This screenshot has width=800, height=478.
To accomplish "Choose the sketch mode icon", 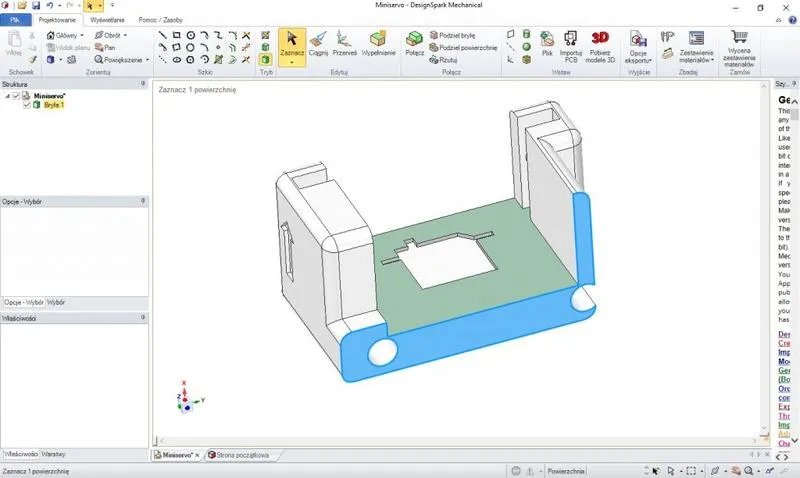I will 265,35.
